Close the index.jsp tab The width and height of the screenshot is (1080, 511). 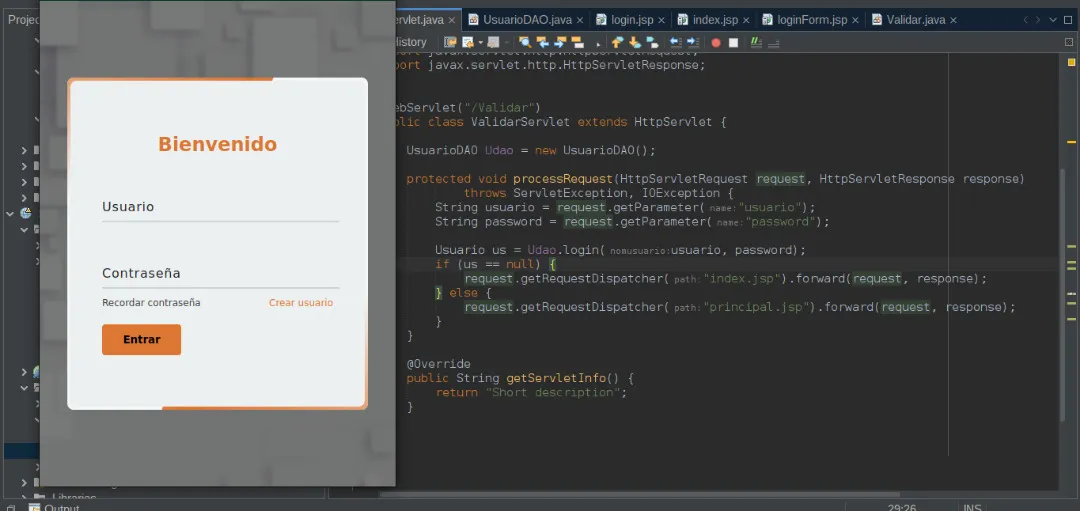745,21
